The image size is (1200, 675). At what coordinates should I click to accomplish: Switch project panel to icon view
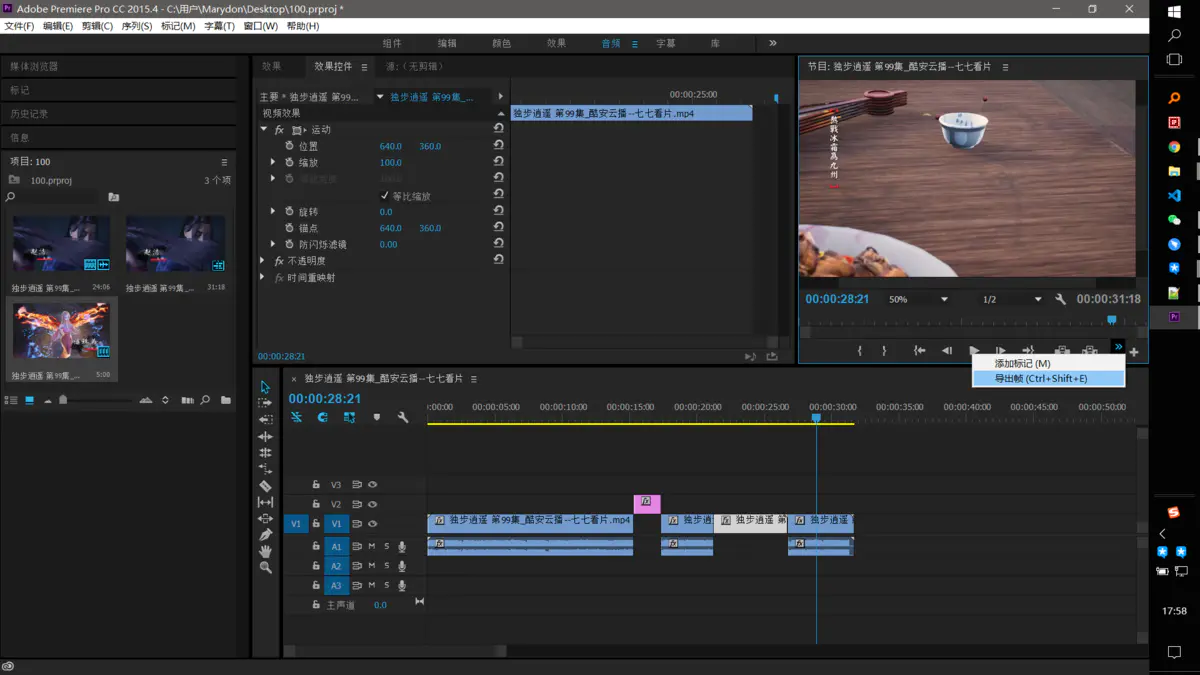click(x=29, y=400)
